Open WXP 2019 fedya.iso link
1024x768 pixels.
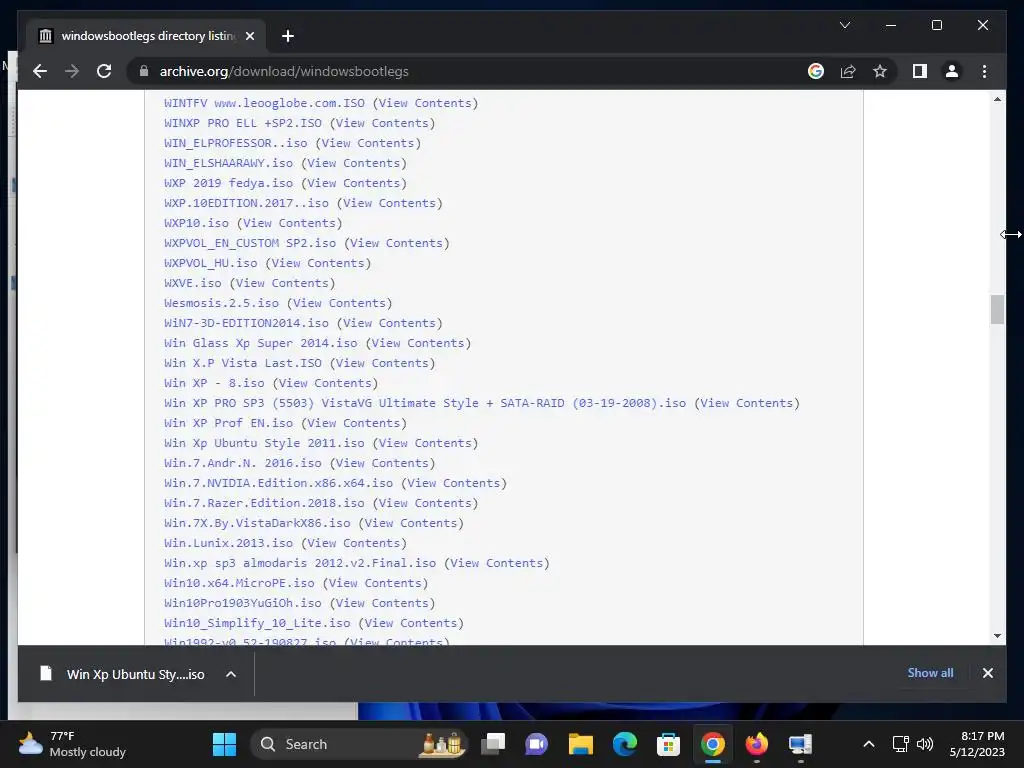tap(229, 183)
